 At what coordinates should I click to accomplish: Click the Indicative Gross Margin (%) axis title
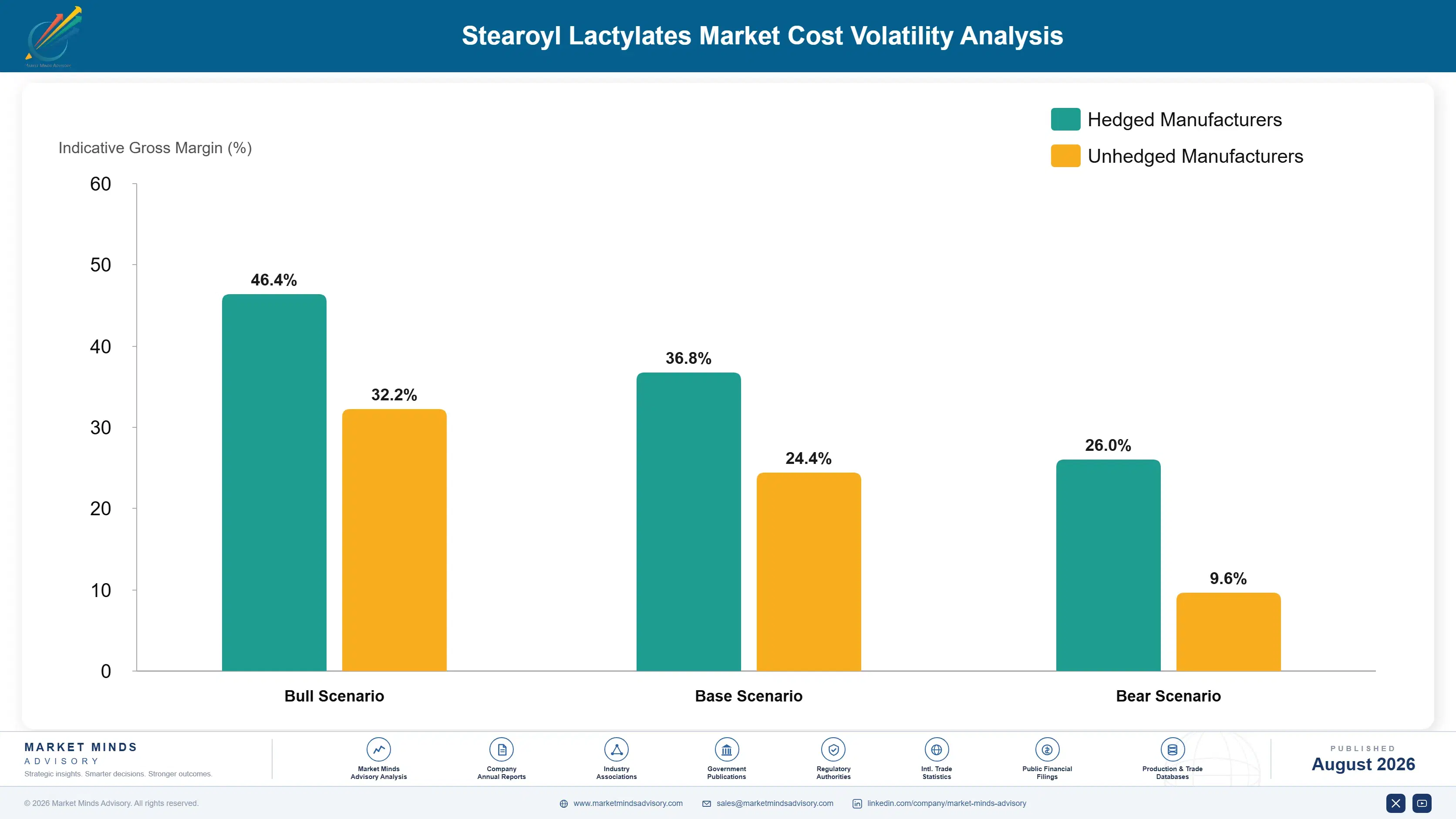tap(155, 148)
